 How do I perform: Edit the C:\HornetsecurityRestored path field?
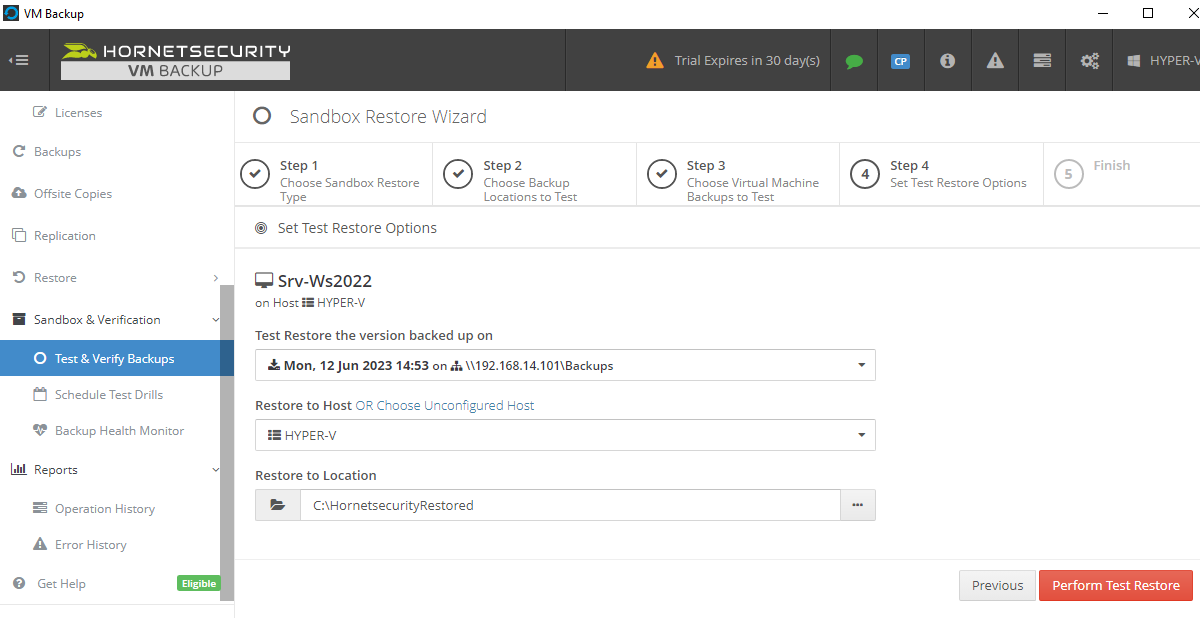pos(570,505)
